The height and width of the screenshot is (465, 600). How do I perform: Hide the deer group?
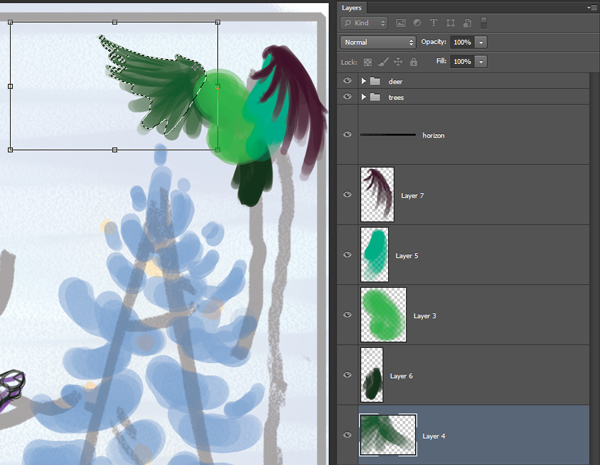pyautogui.click(x=347, y=81)
